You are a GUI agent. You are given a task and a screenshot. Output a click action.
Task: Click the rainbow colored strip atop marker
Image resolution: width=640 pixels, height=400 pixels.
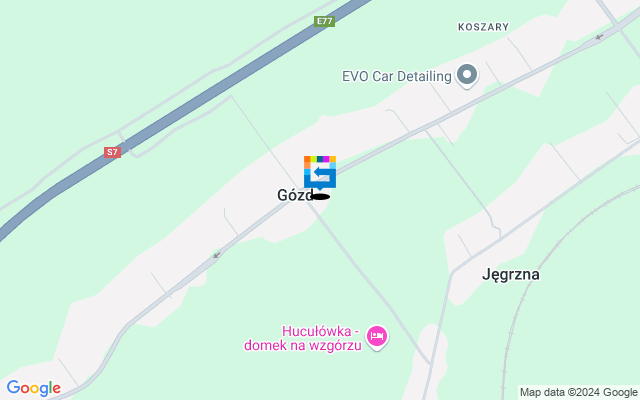click(320, 159)
